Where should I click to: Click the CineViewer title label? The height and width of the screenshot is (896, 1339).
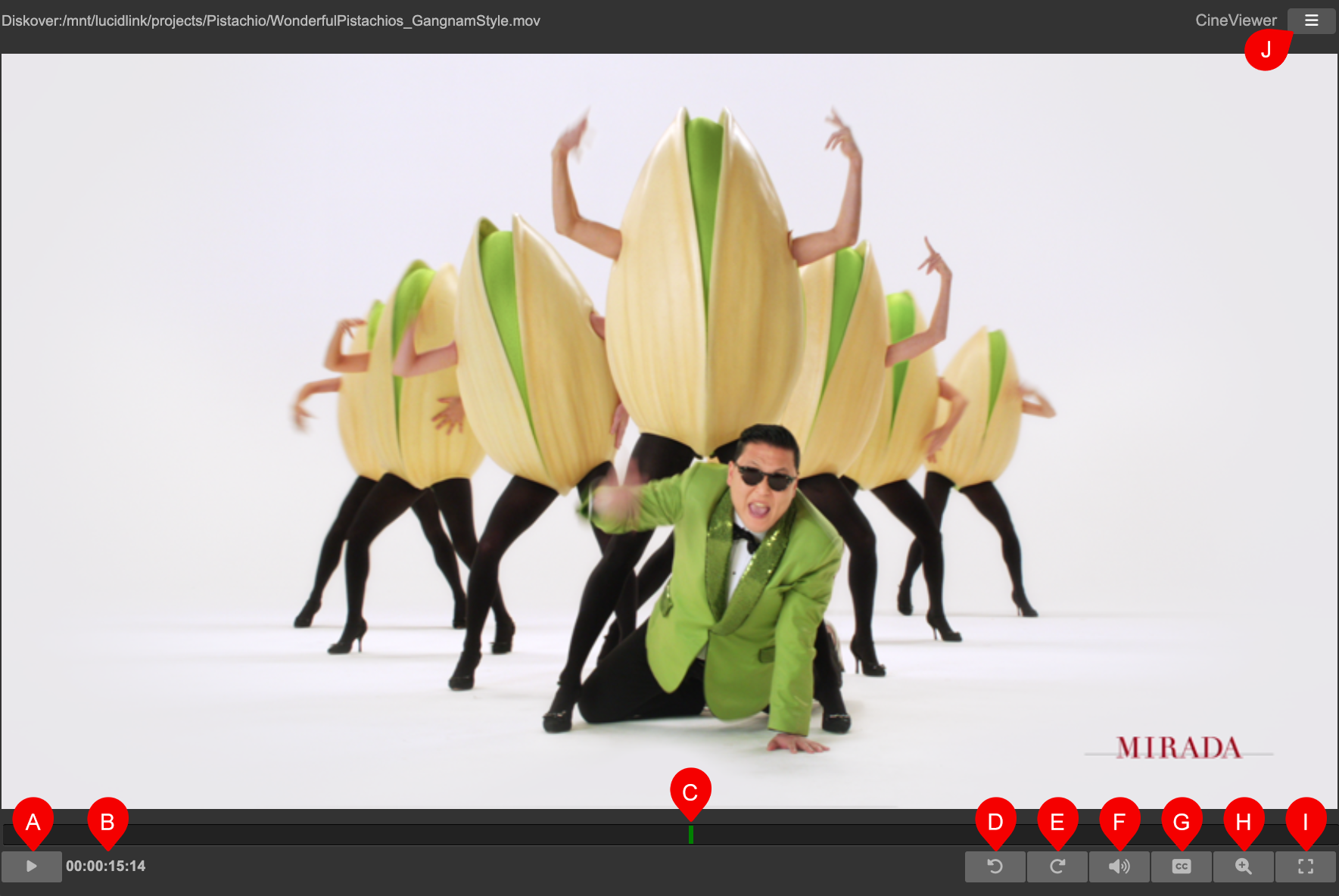point(1235,20)
